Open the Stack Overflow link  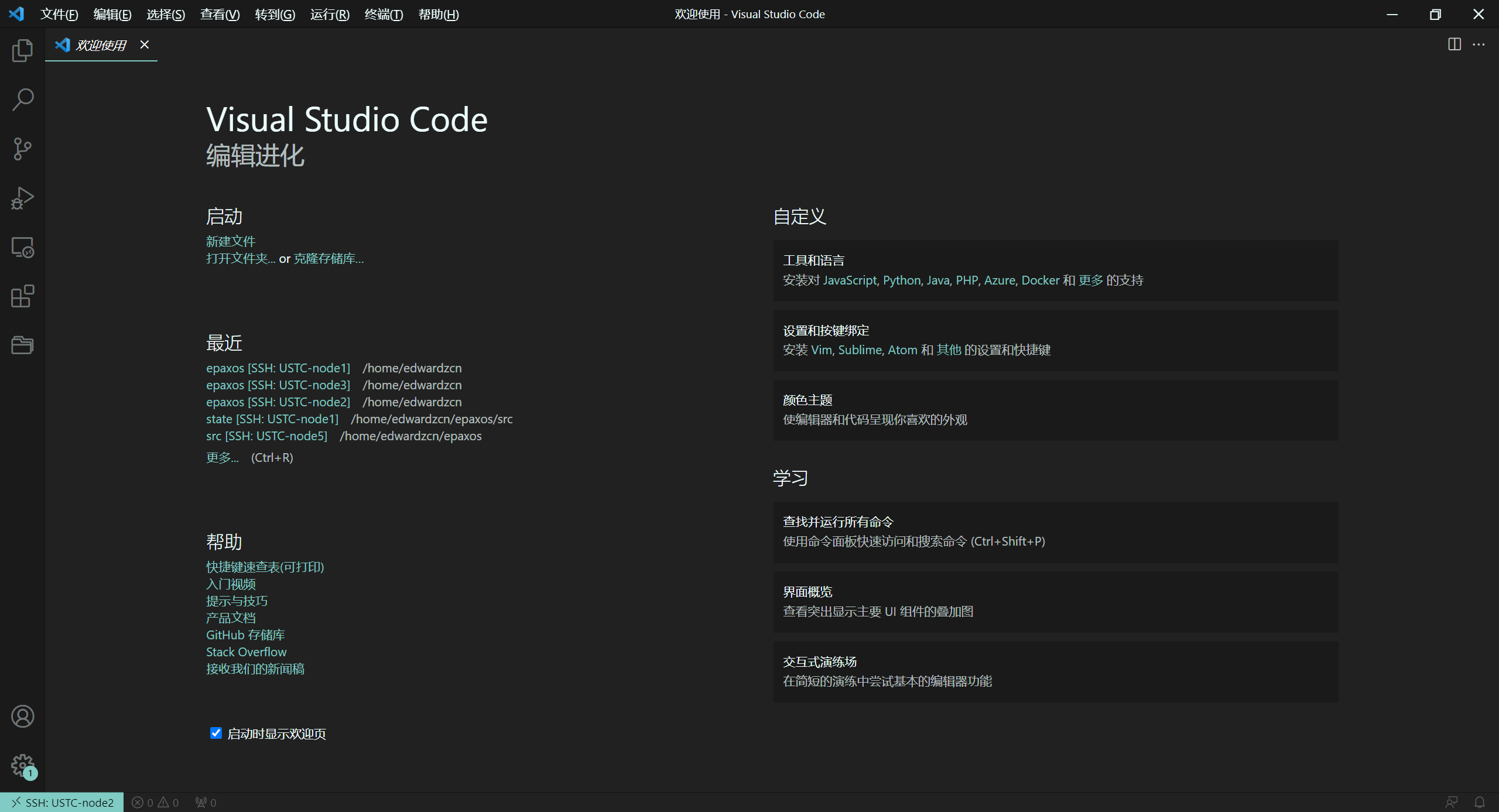point(246,652)
